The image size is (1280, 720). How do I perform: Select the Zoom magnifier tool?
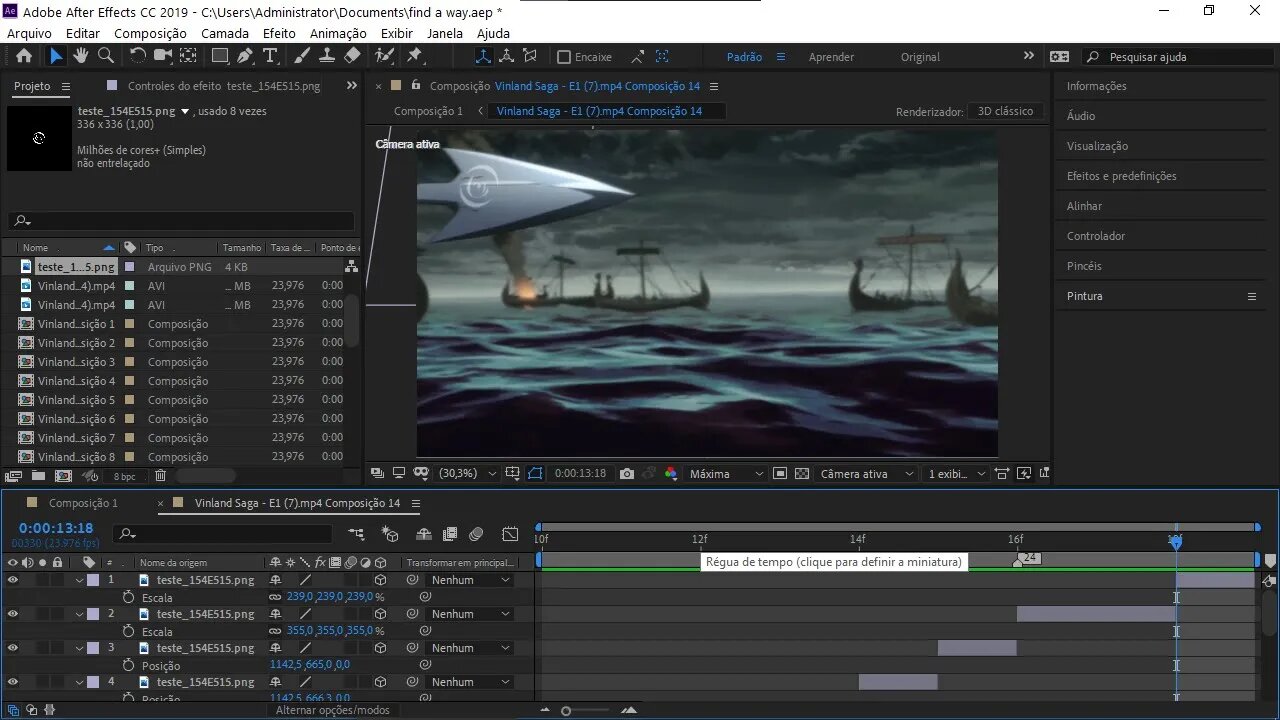tap(106, 56)
